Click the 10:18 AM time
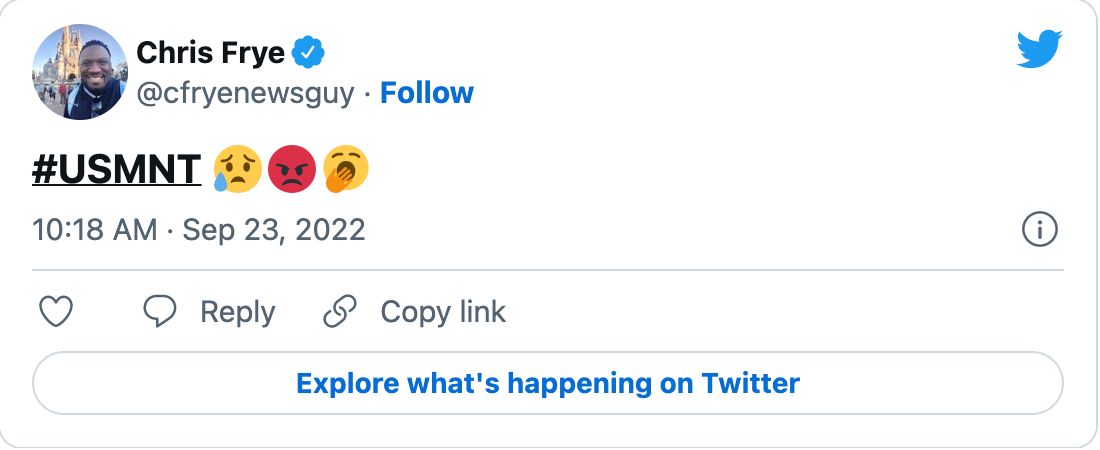Image resolution: width=1100 pixels, height=450 pixels. coord(94,231)
